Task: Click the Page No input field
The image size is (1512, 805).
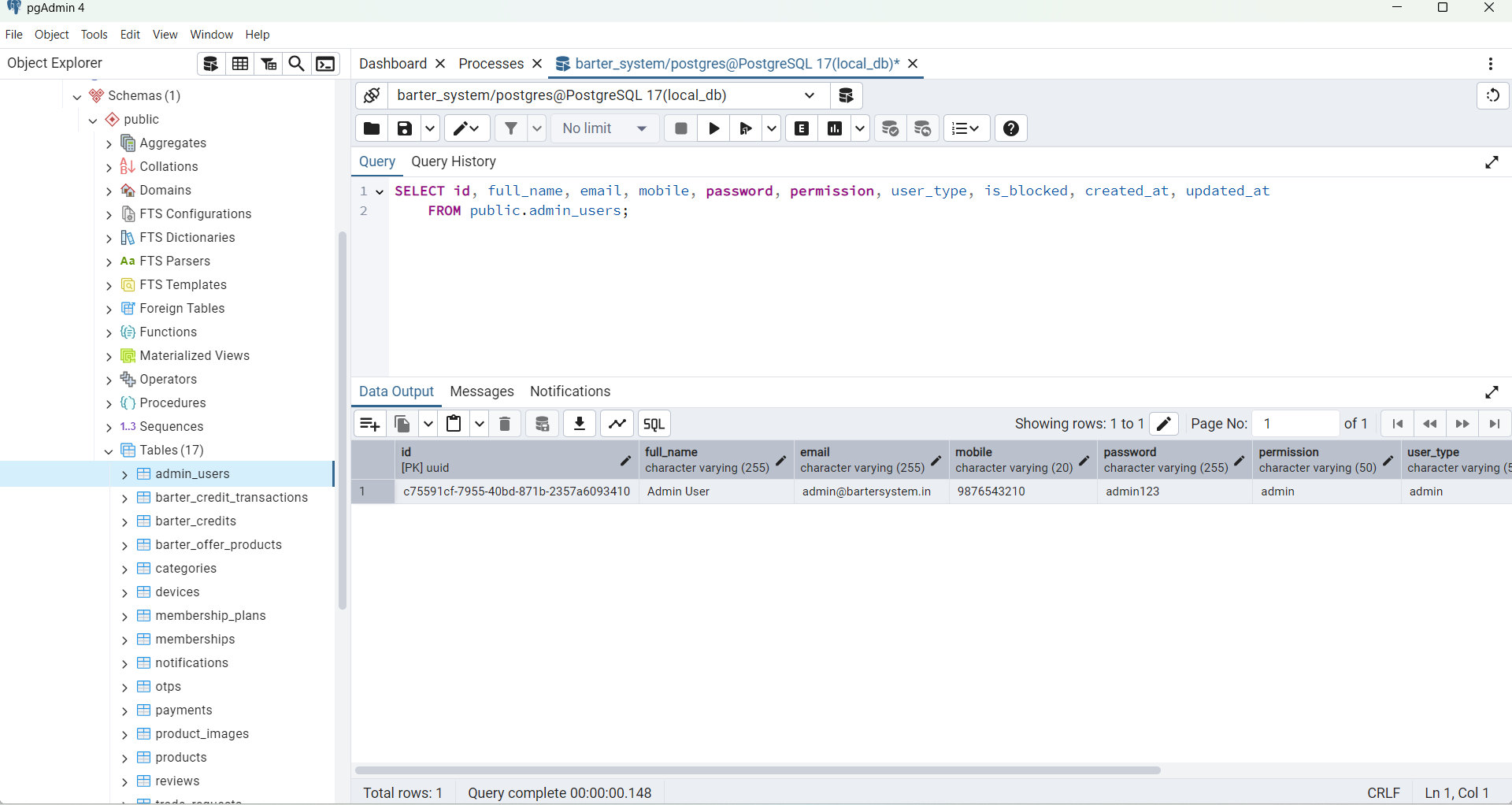Action: click(1295, 424)
